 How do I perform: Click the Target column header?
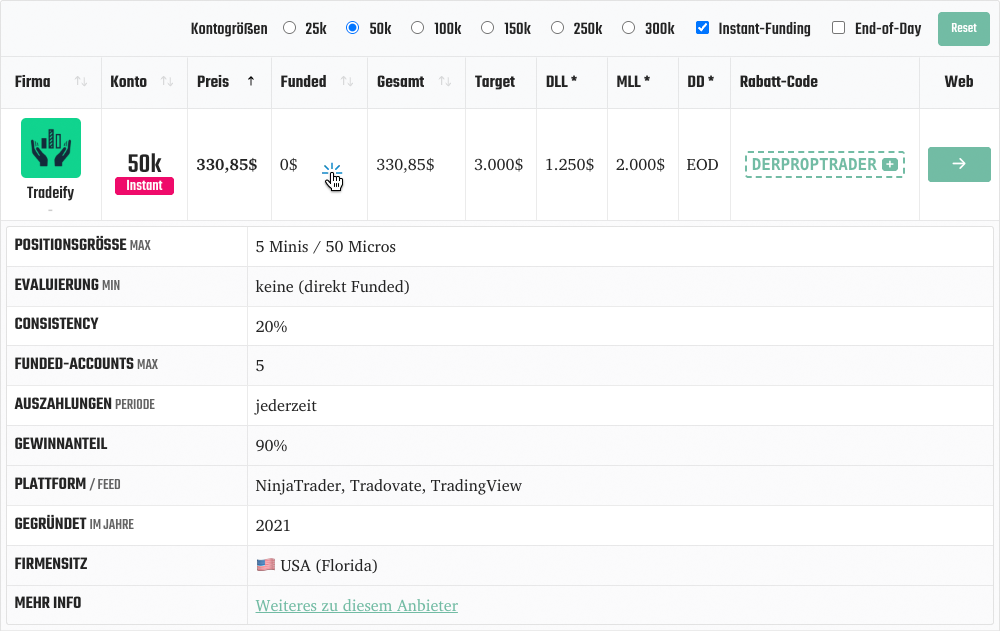(495, 82)
